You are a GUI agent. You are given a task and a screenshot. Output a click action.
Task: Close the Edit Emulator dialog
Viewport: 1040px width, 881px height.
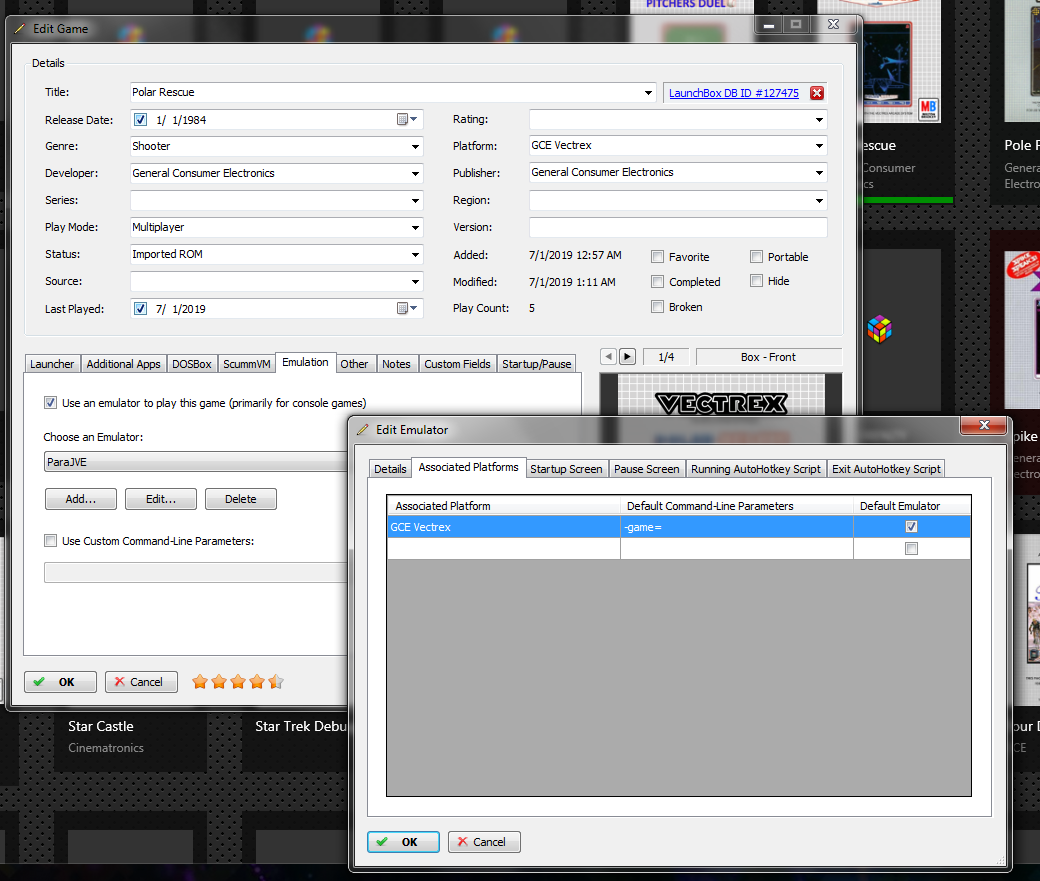point(984,425)
